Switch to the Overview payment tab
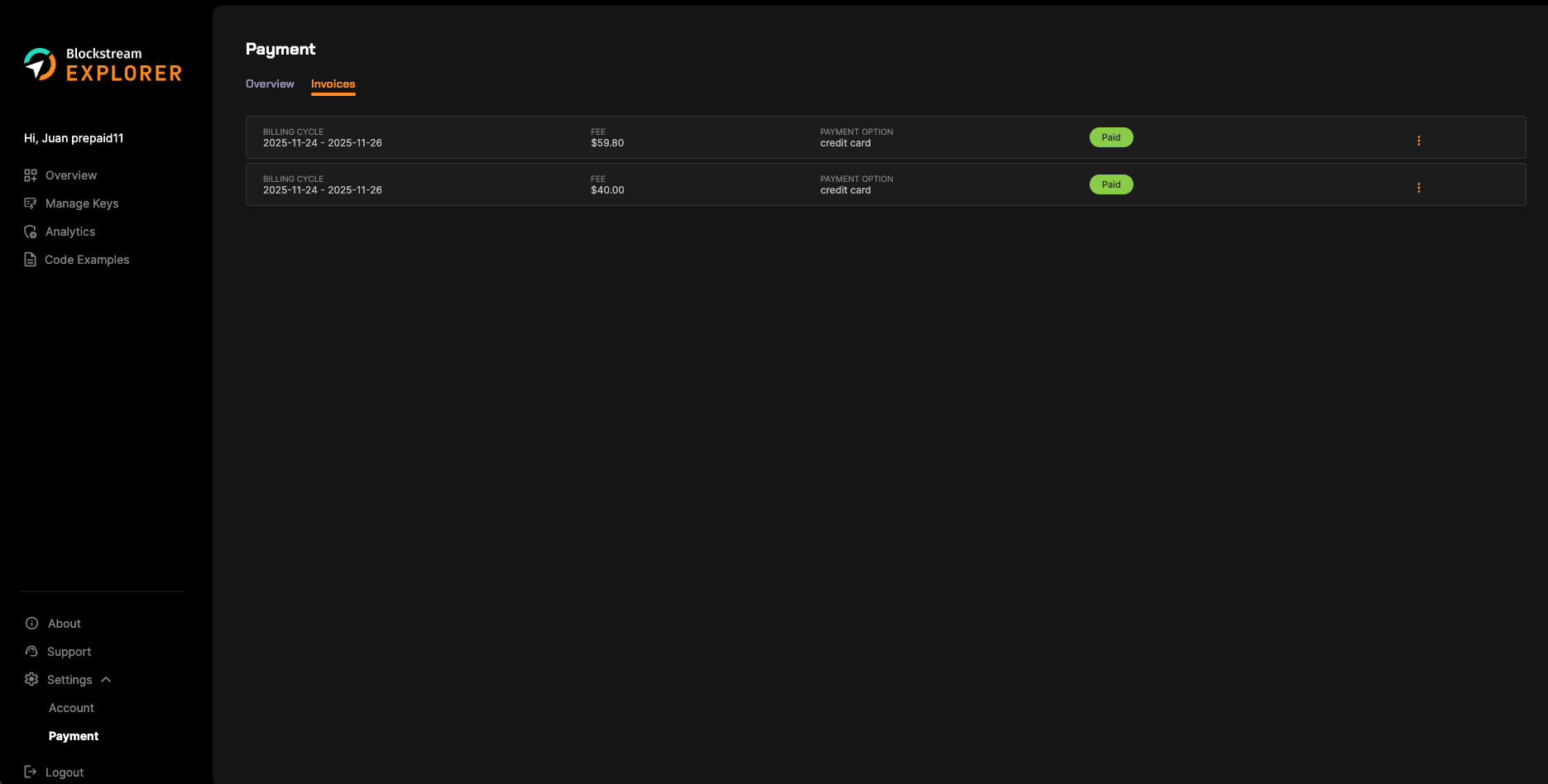The width and height of the screenshot is (1548, 784). click(269, 84)
